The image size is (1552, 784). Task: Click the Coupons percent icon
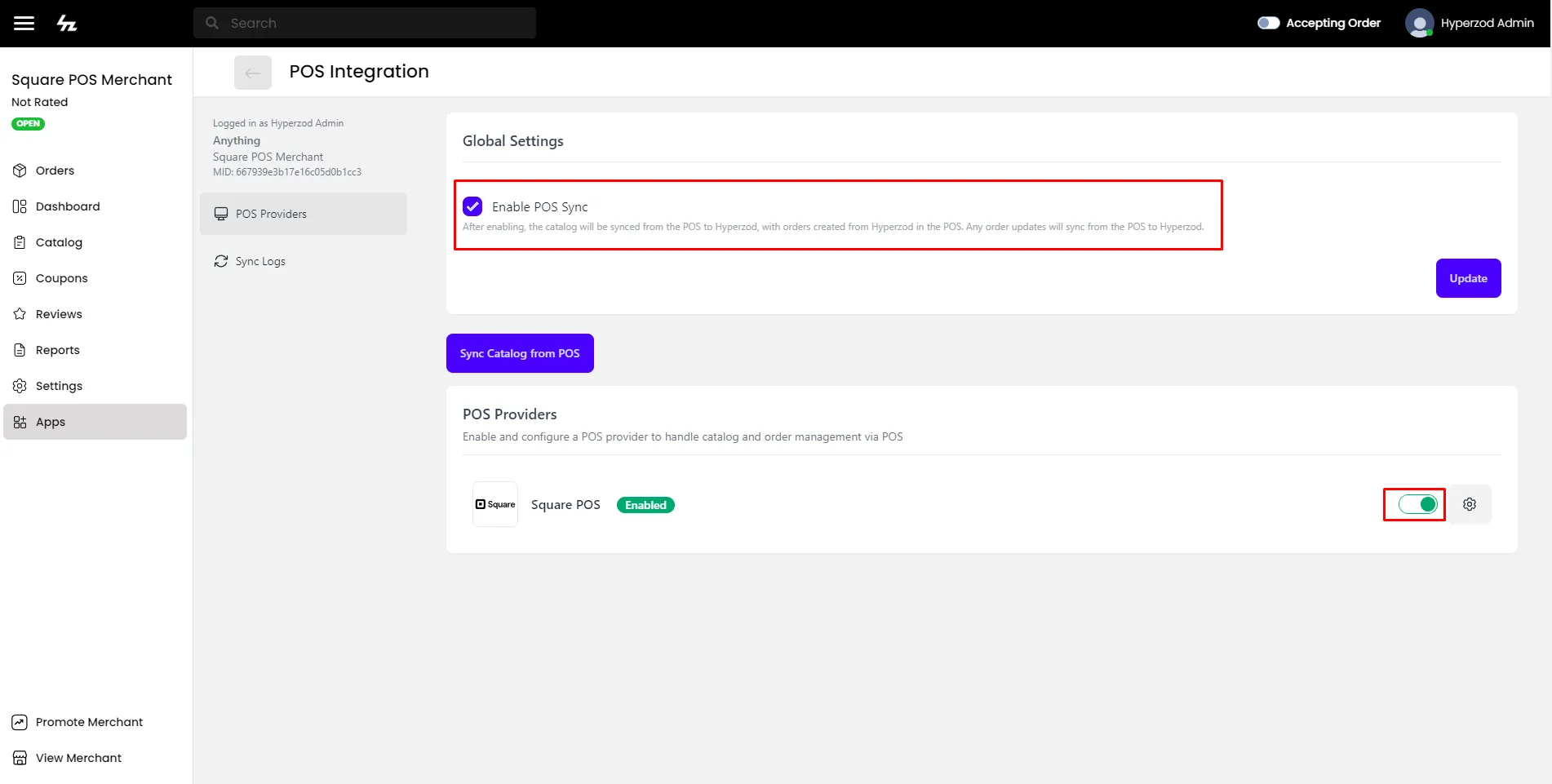[x=20, y=278]
